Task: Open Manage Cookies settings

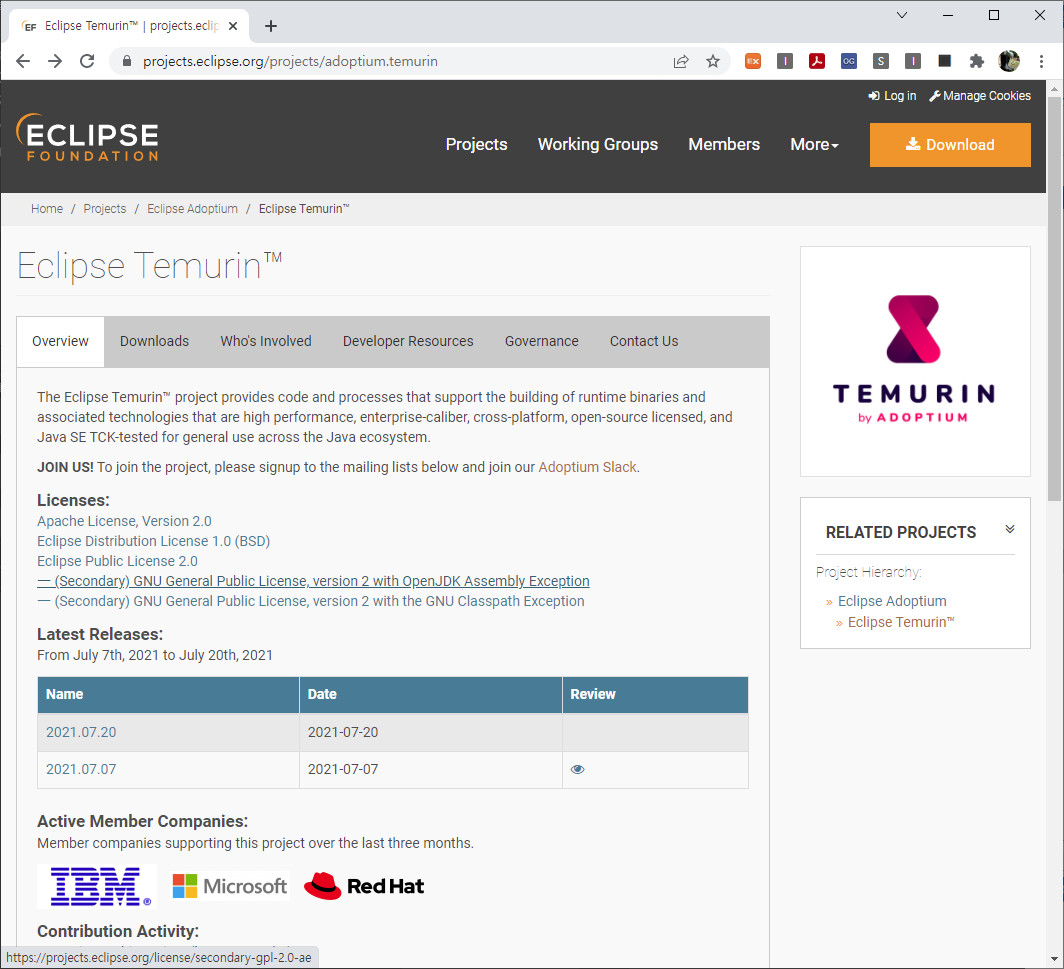Action: pyautogui.click(x=980, y=96)
